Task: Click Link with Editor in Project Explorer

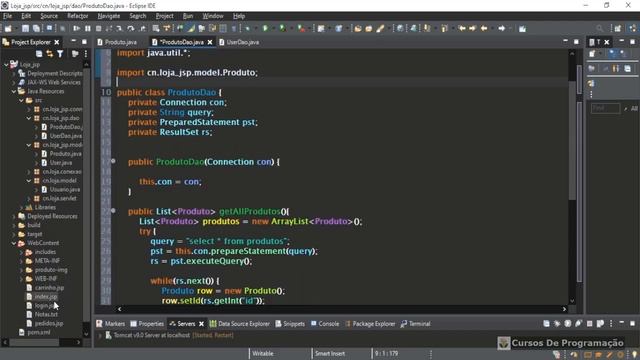Action: (49, 53)
